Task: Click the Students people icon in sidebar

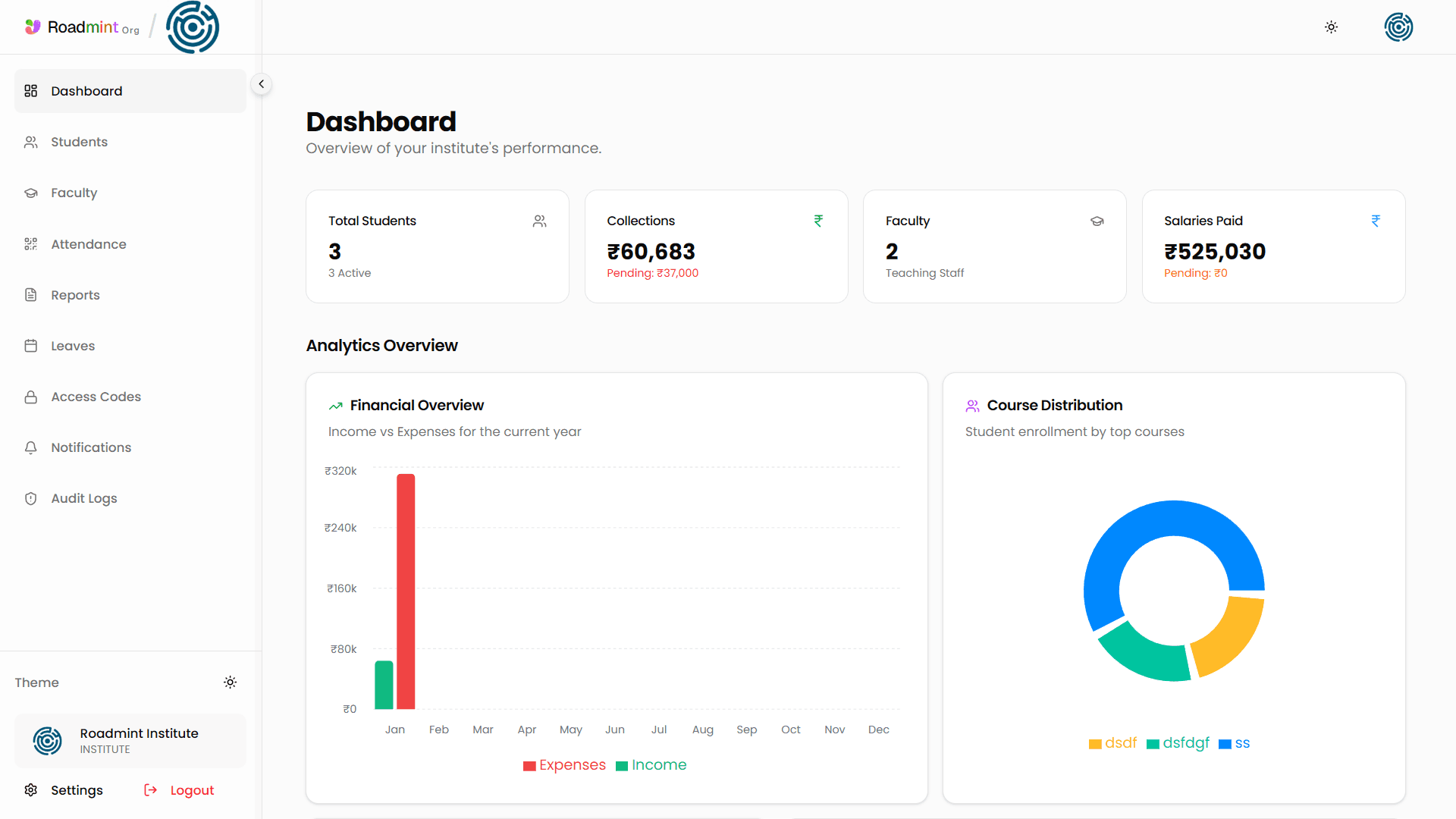Action: (30, 142)
